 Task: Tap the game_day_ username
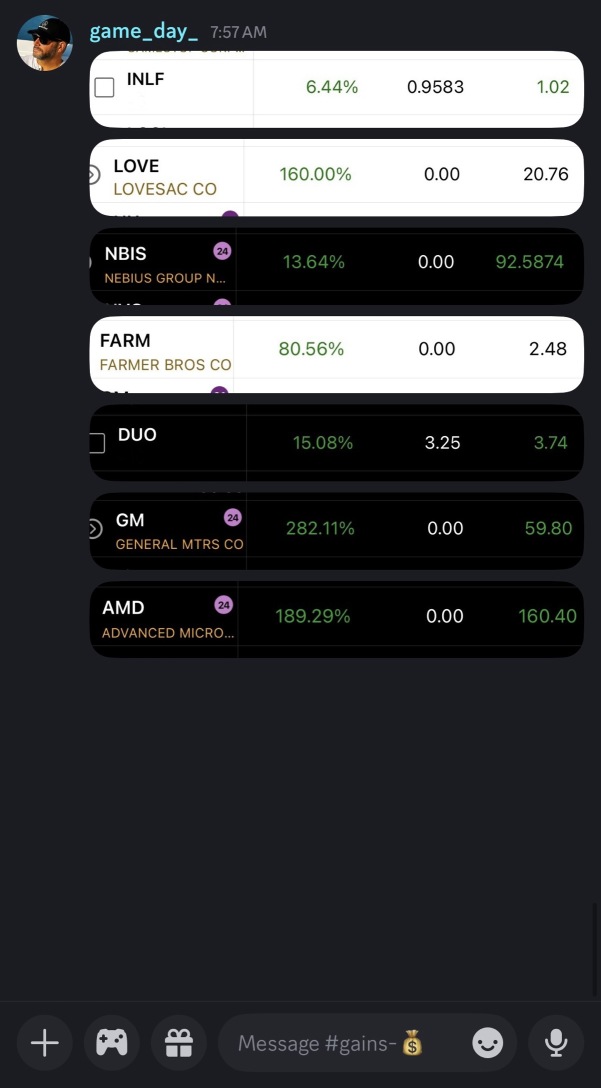tap(144, 31)
